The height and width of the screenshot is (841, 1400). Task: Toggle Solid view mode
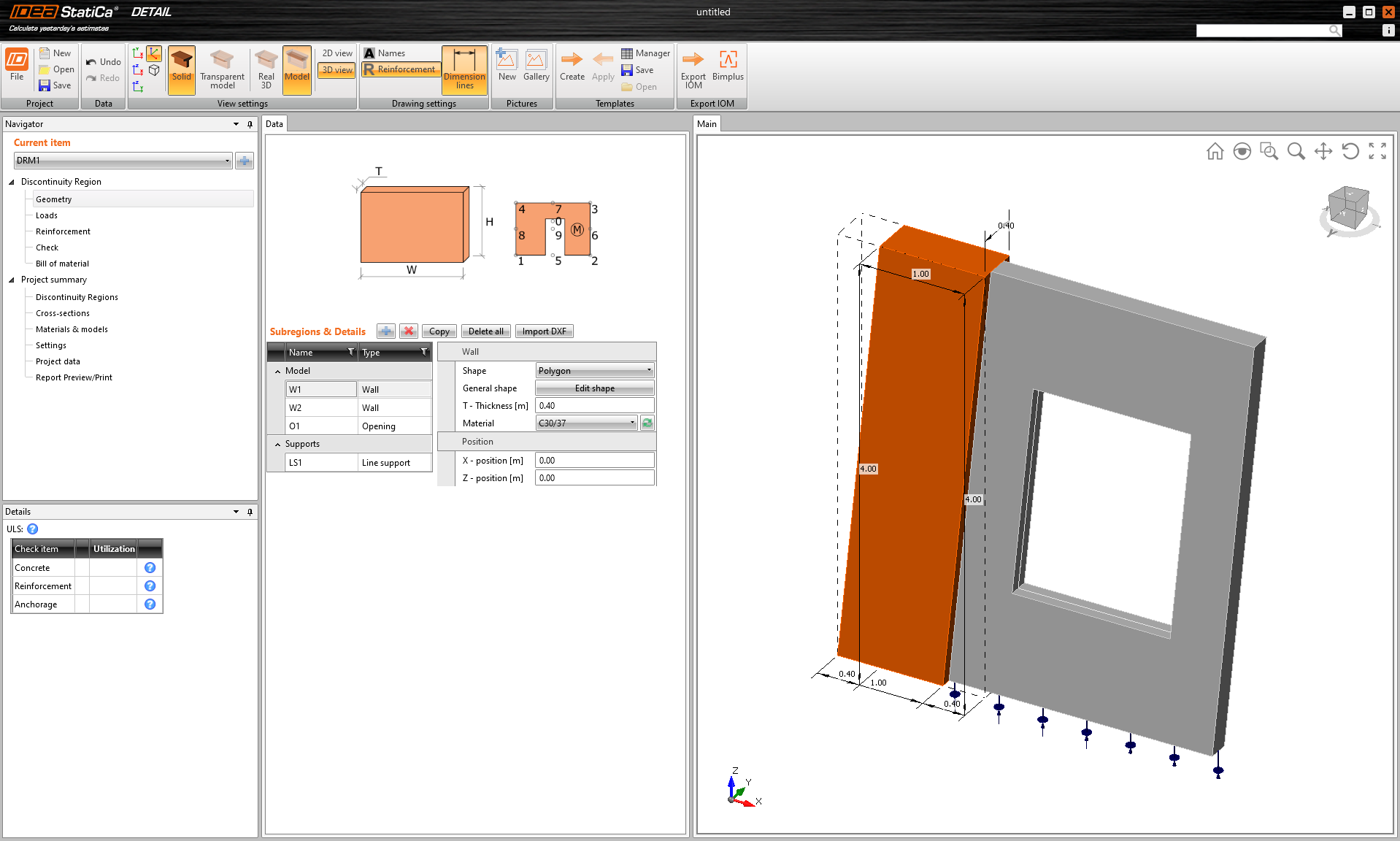click(x=181, y=69)
